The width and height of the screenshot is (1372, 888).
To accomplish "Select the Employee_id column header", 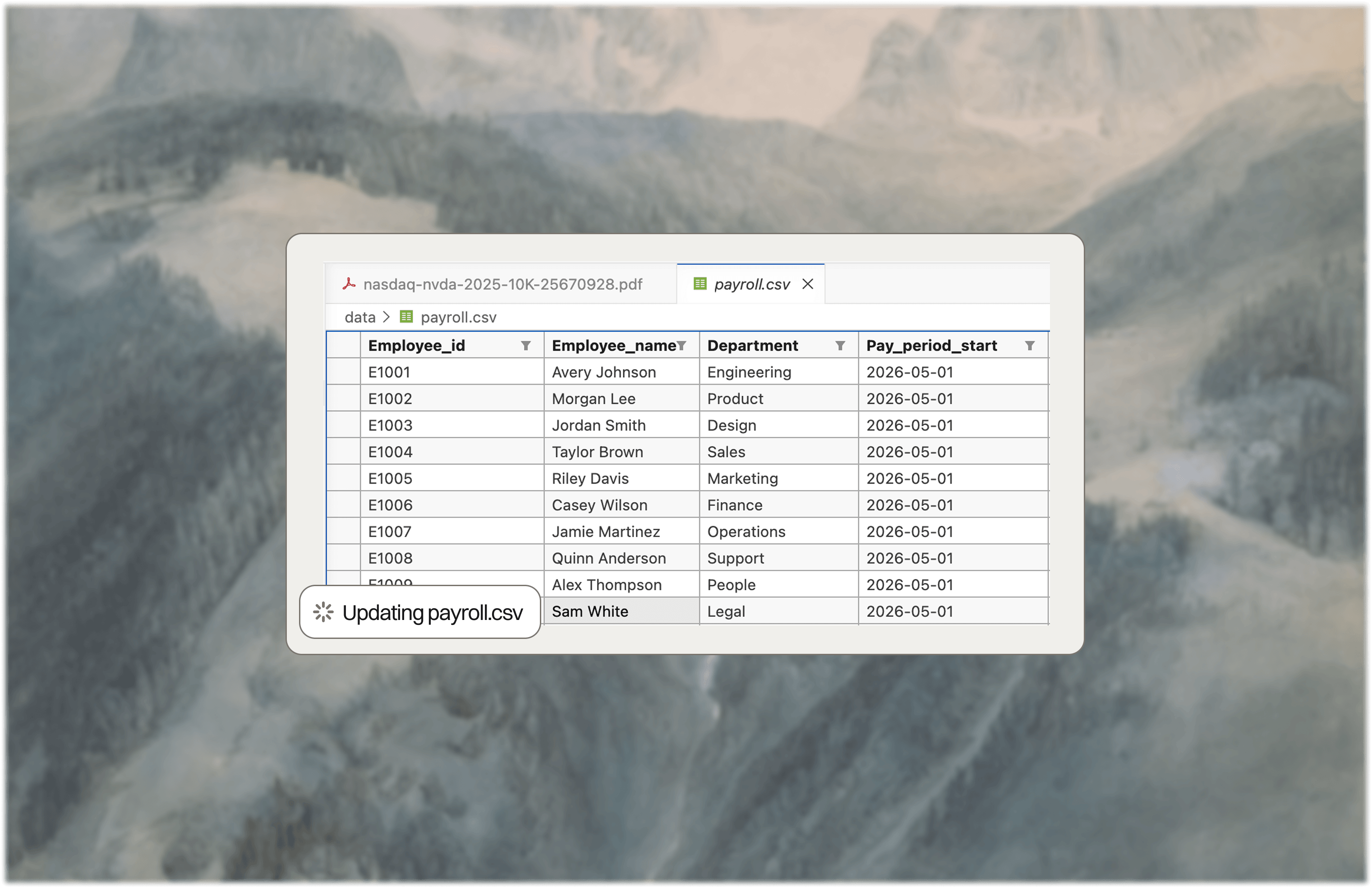I will tap(452, 345).
